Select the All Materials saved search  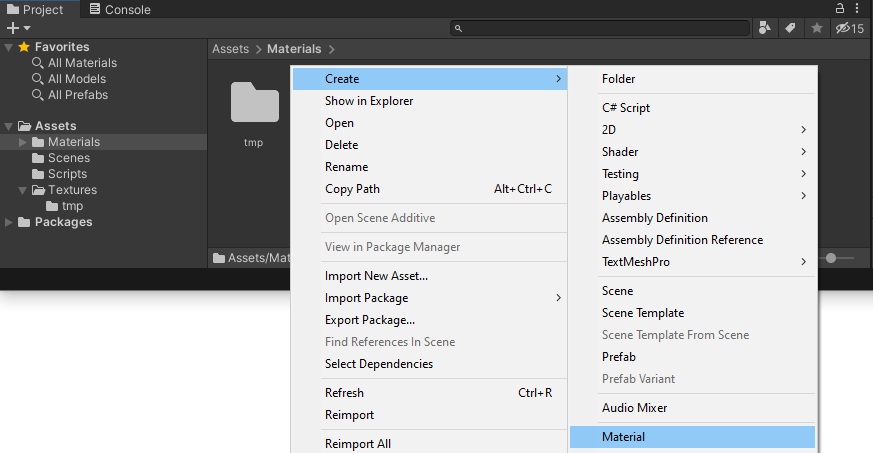(x=82, y=63)
